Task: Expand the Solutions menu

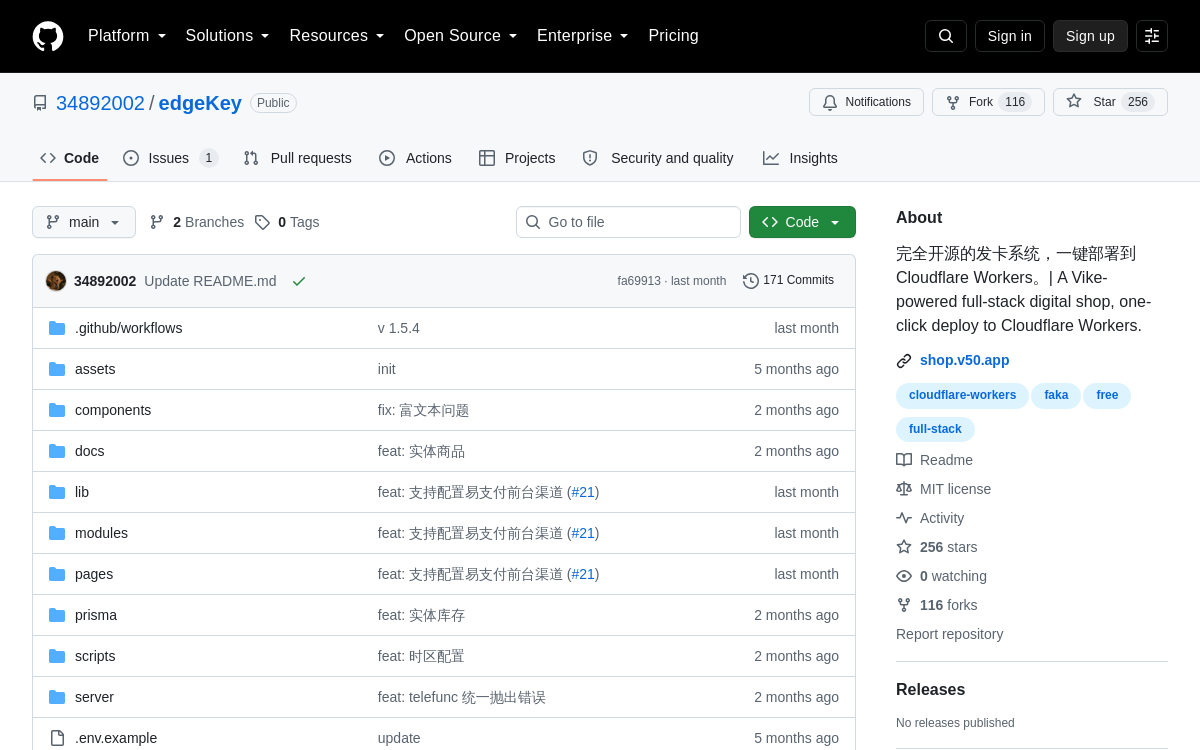Action: click(228, 36)
